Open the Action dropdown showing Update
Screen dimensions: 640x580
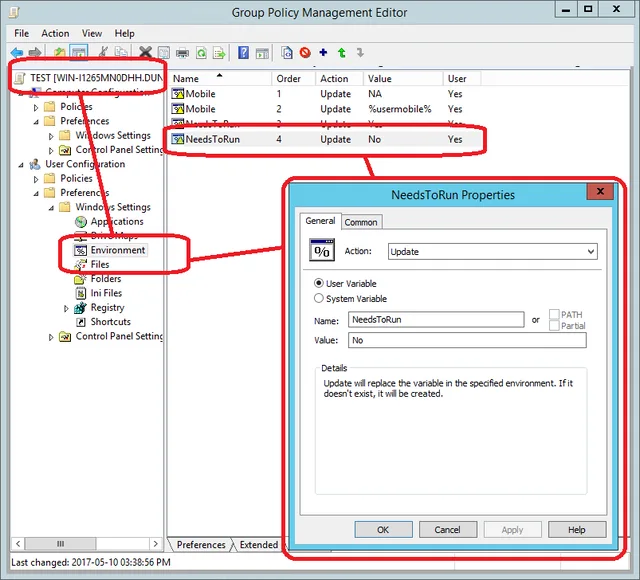click(493, 251)
